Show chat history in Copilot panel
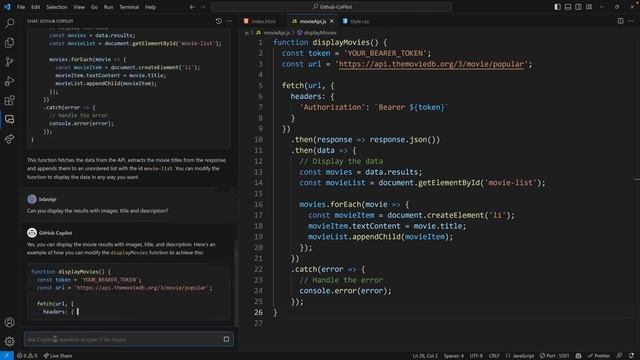This screenshot has width=640, height=360. tap(219, 21)
